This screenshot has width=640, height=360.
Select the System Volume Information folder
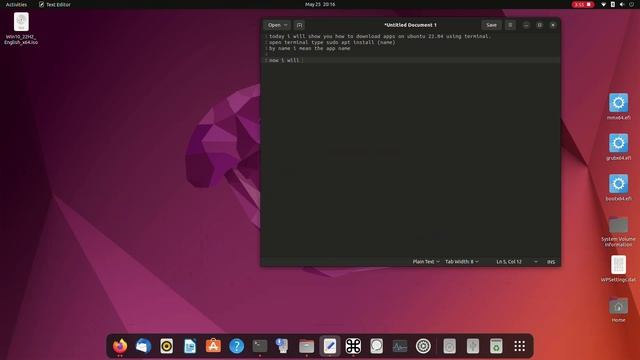(618, 231)
